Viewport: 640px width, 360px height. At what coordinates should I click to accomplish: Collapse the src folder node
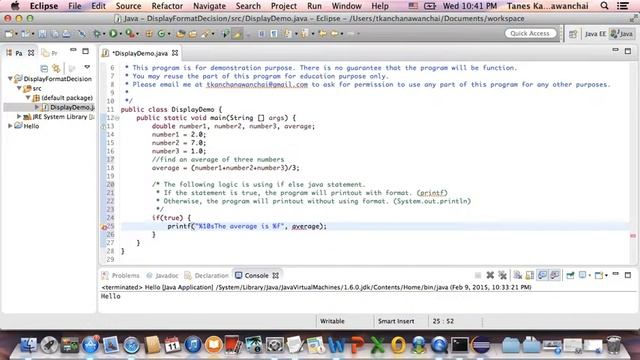[19, 88]
